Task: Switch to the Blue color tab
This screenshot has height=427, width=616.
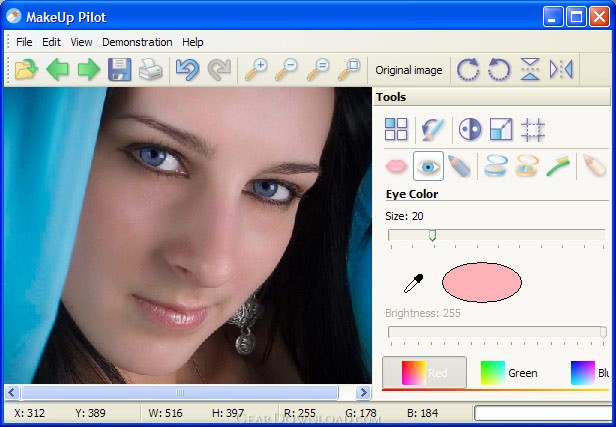Action: 589,372
